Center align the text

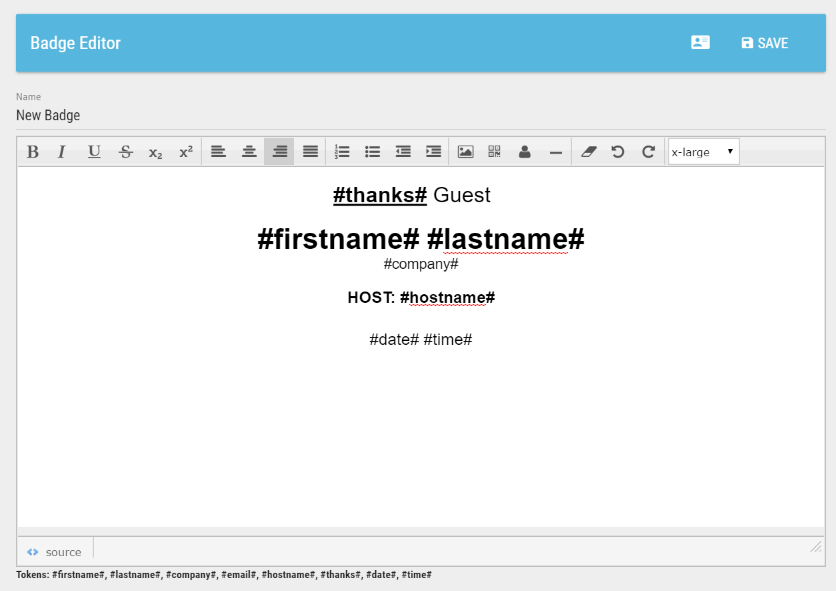pyautogui.click(x=249, y=152)
